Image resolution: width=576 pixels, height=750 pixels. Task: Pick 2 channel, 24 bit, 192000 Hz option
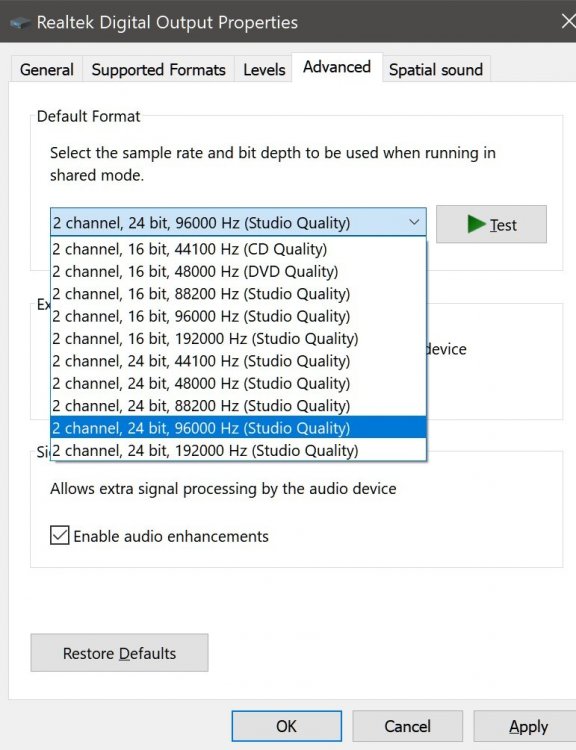tap(238, 451)
